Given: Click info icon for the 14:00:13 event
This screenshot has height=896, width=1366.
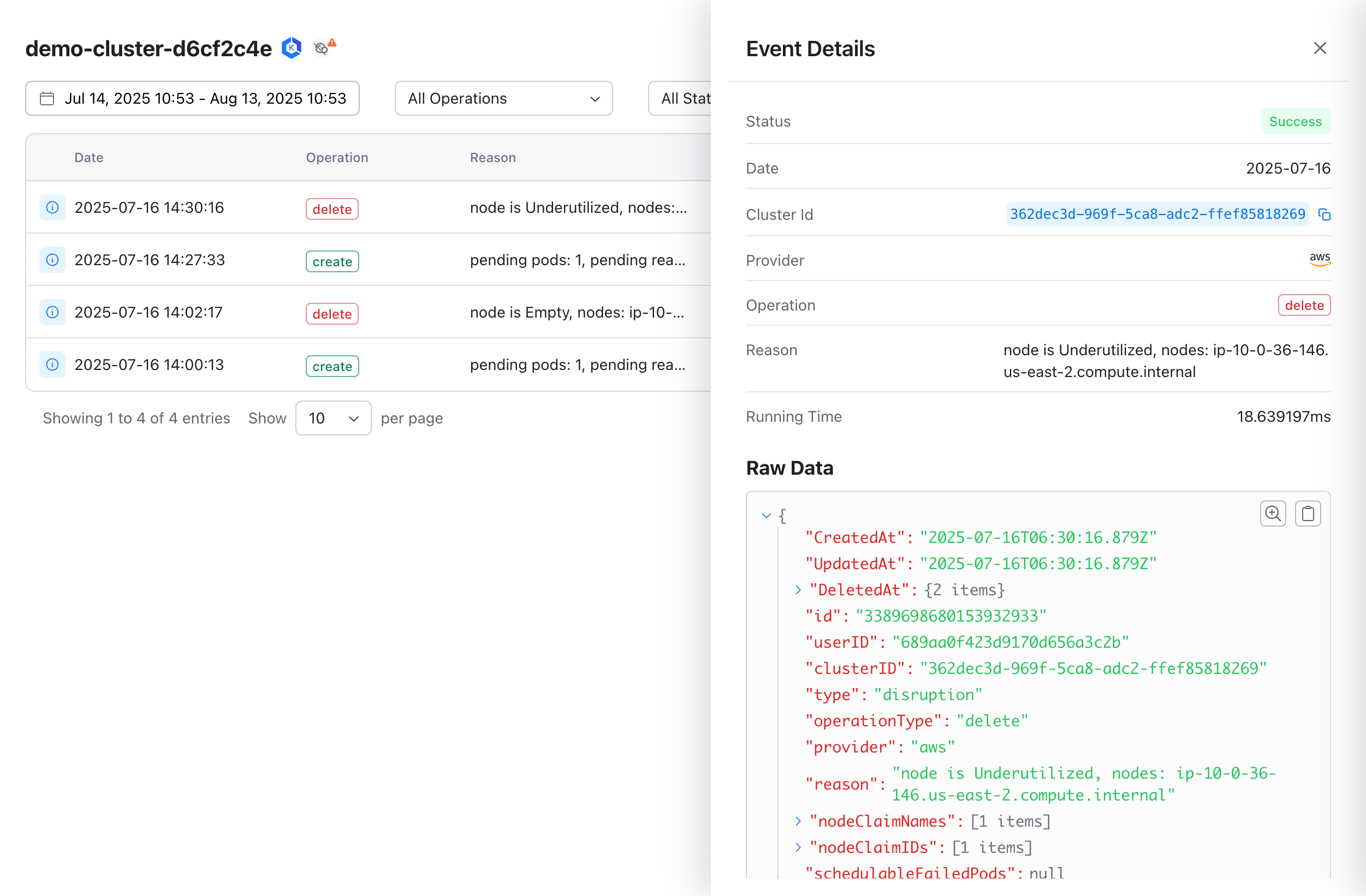Looking at the screenshot, I should coord(52,365).
